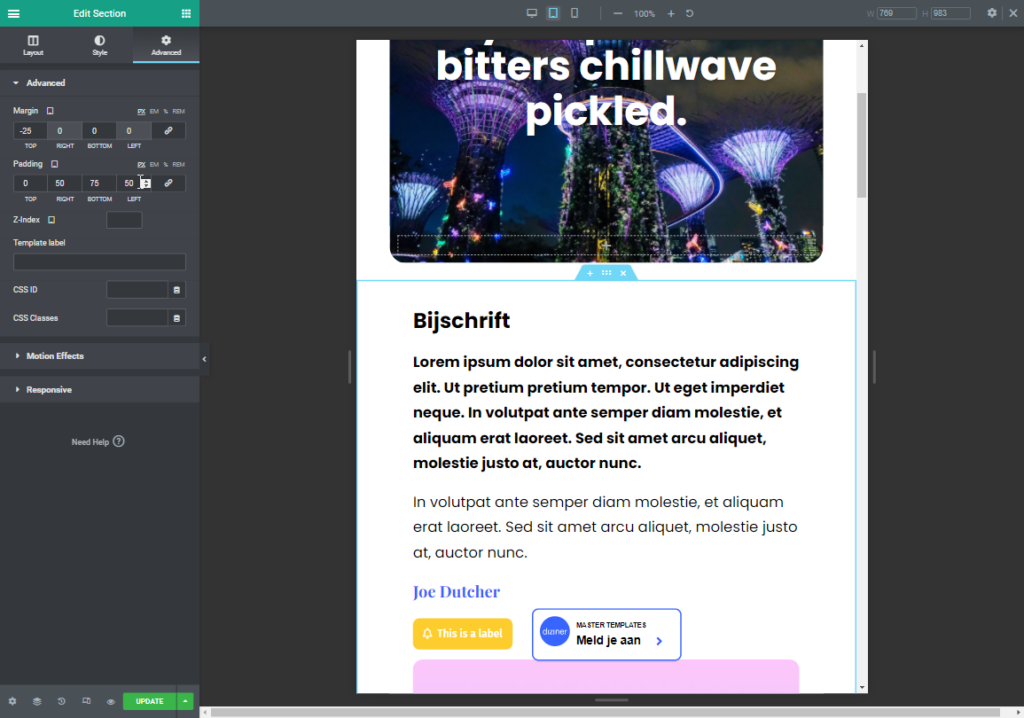
Task: Click the Responsive Mode icon in footer
Action: (86, 701)
